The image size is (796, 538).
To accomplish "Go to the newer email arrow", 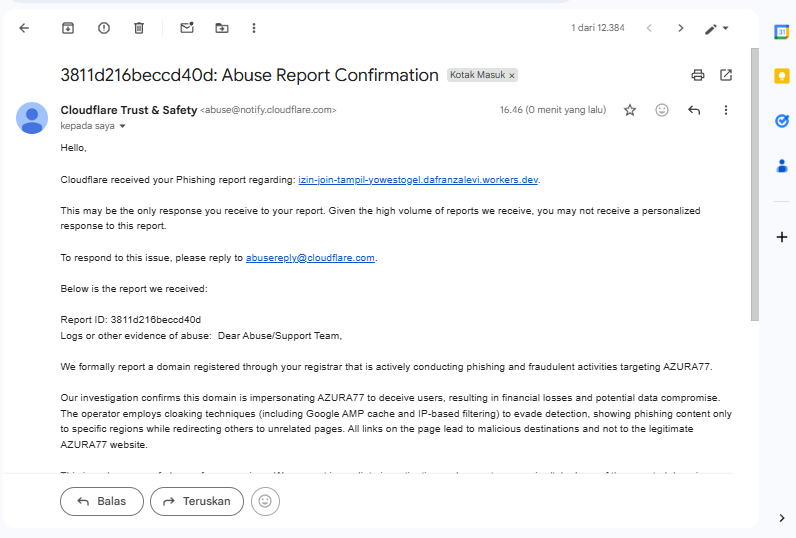I will coord(649,28).
